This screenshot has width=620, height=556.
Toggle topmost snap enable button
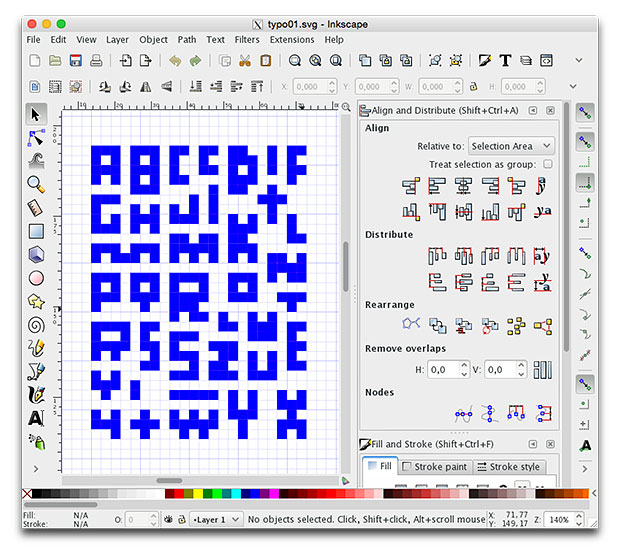pyautogui.click(x=585, y=113)
